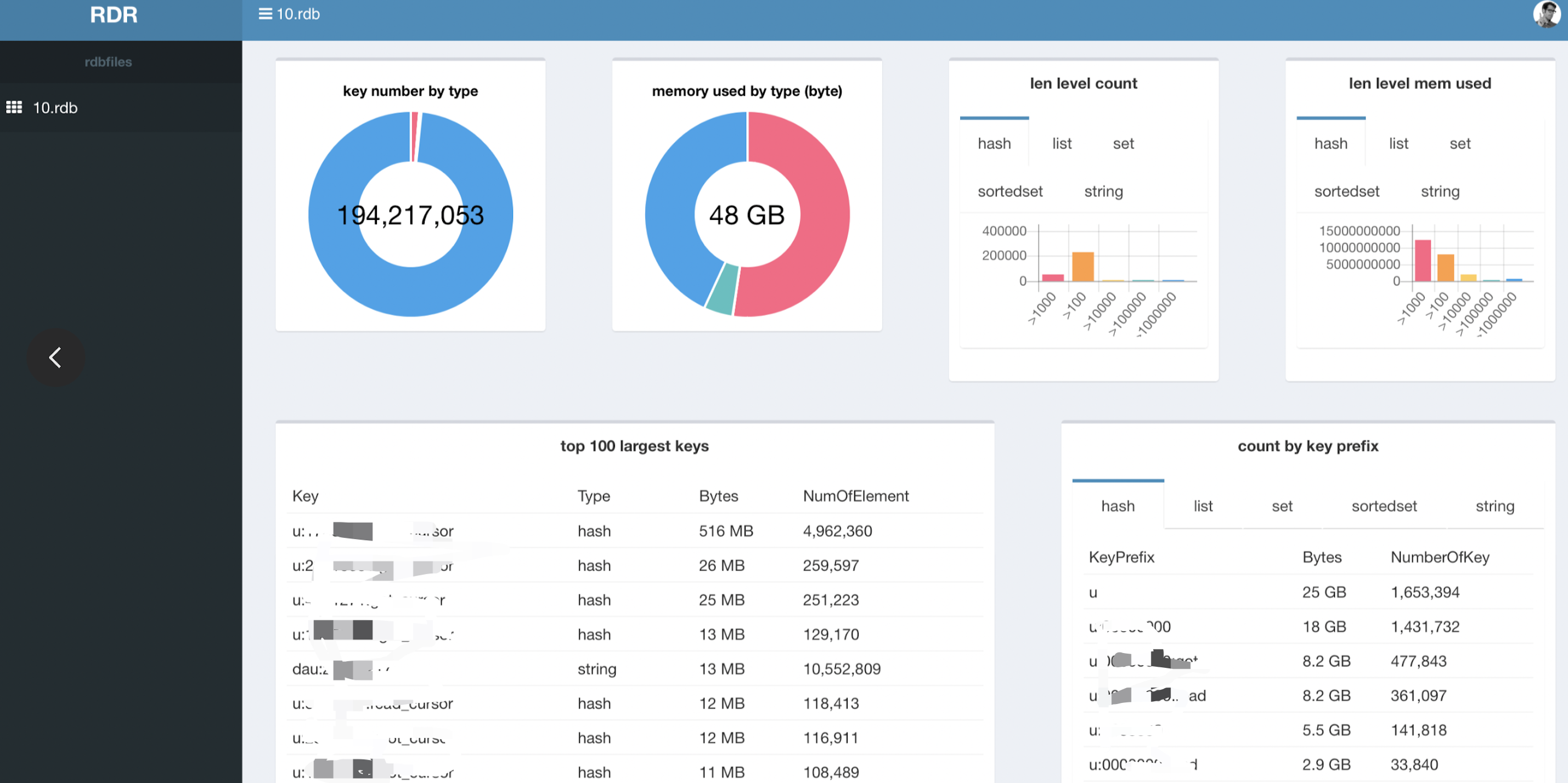The image size is (1568, 783).
Task: Open list tab in count by key prefix
Action: click(1203, 506)
